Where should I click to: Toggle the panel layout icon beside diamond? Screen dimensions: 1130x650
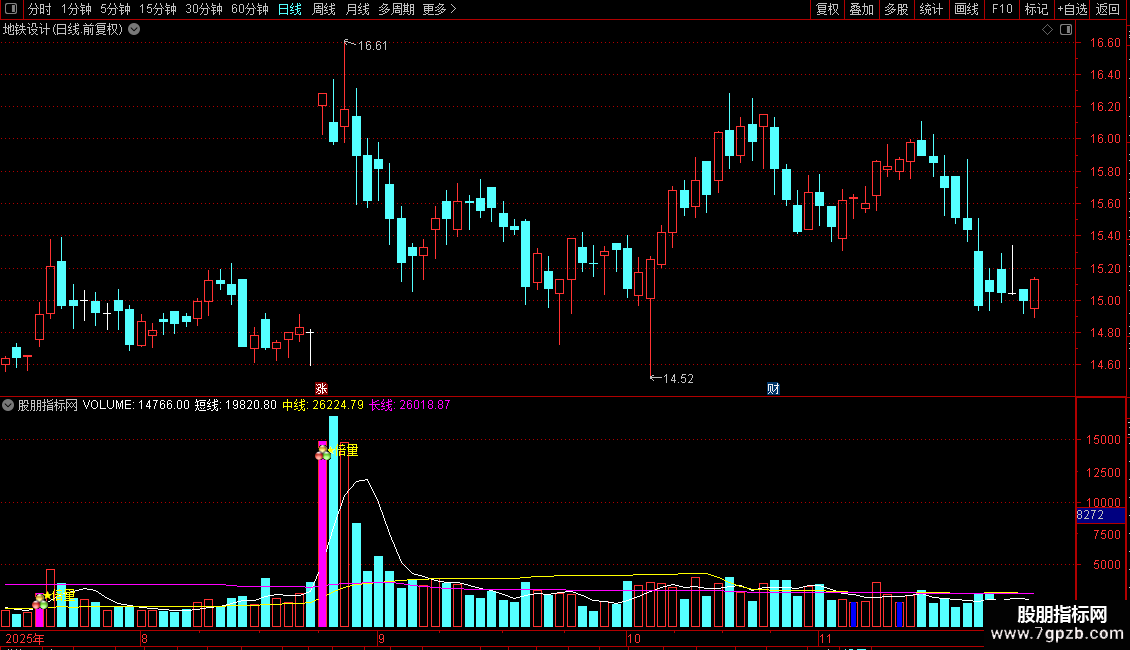click(x=1066, y=30)
